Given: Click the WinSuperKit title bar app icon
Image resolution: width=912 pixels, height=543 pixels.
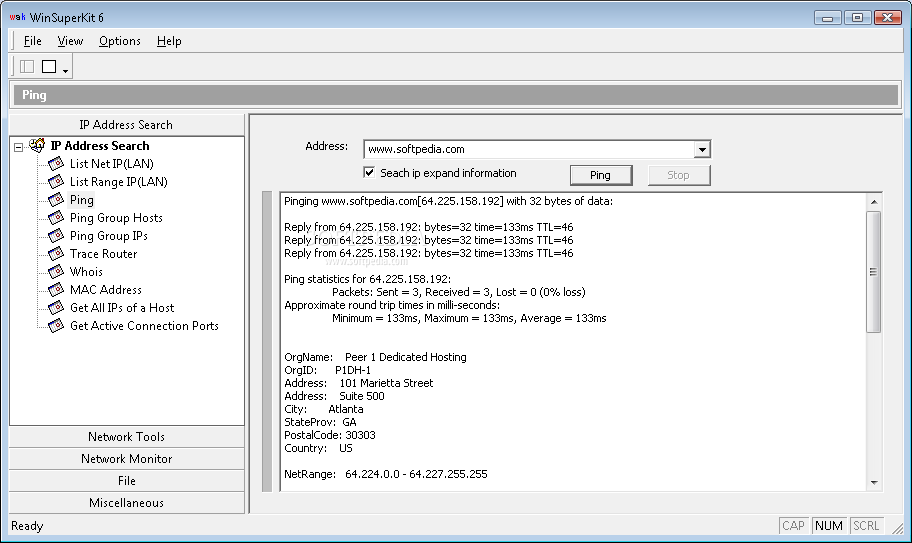Looking at the screenshot, I should [17, 17].
